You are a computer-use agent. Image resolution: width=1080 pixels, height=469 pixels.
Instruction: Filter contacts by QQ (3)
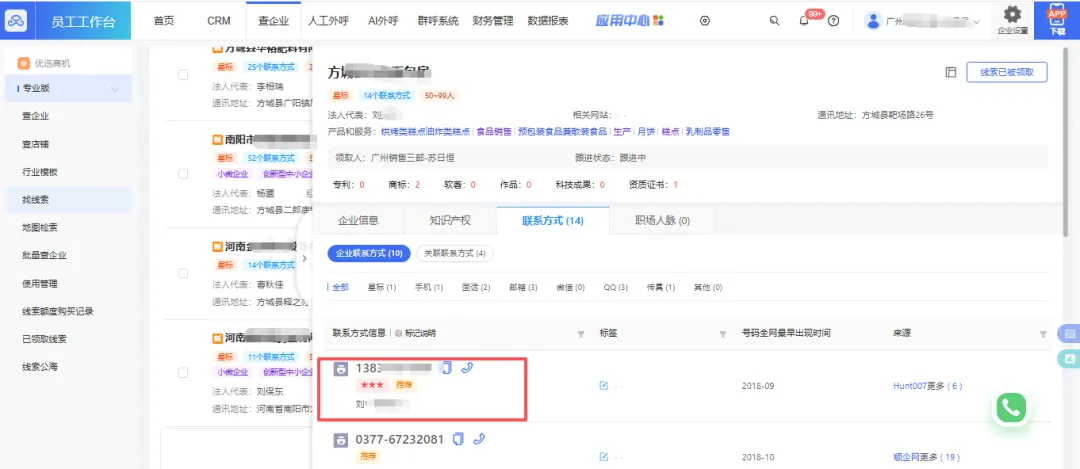(x=616, y=287)
